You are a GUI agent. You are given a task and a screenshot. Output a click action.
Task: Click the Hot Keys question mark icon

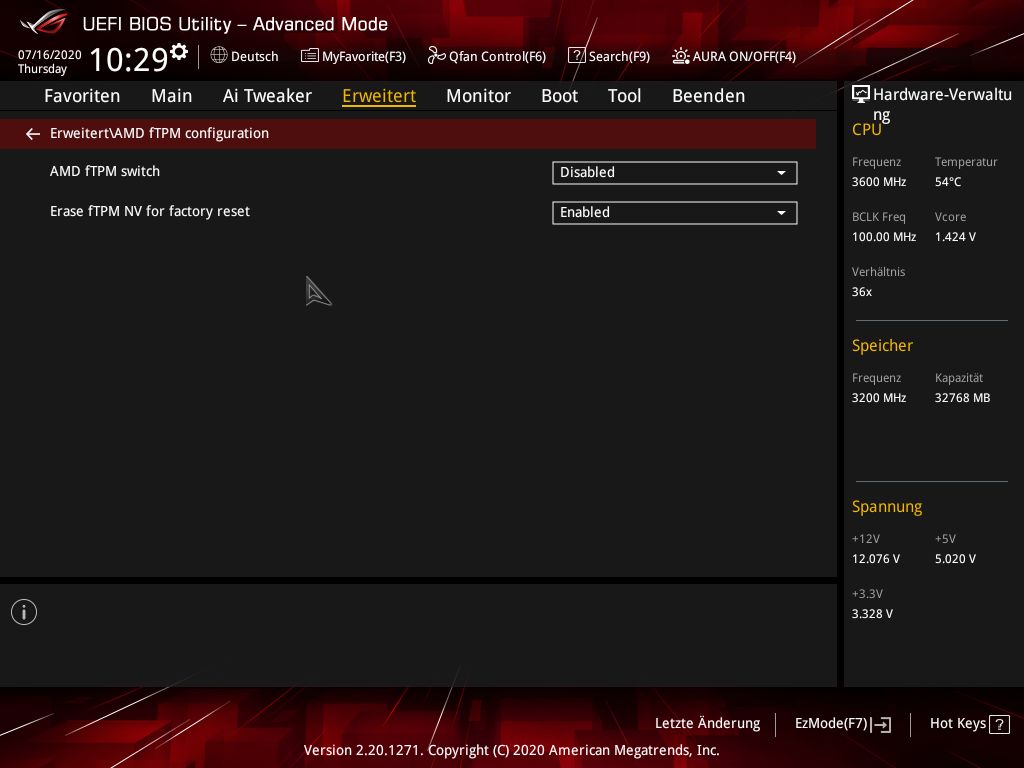[x=999, y=724]
